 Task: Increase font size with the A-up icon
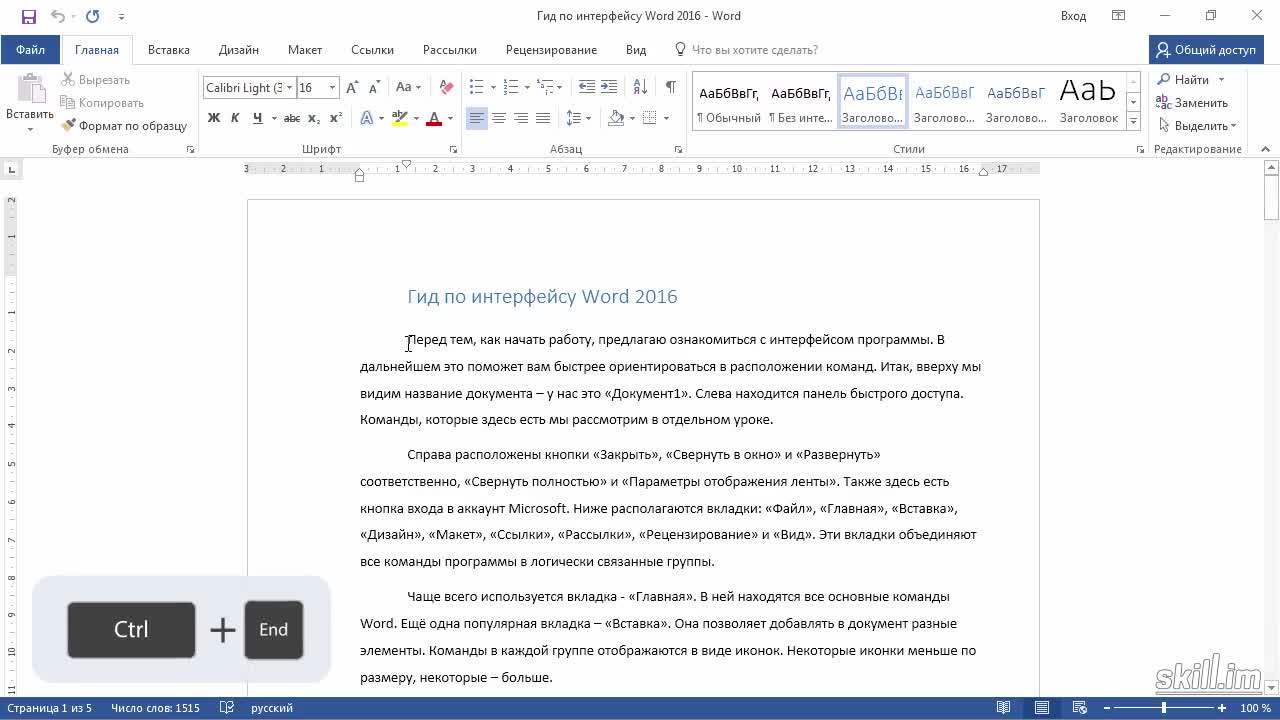[352, 88]
